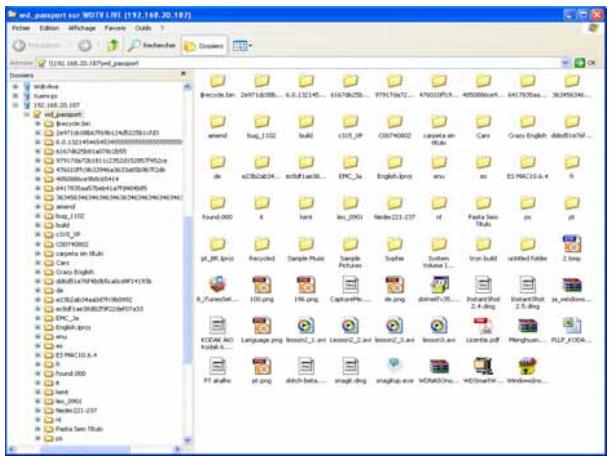This screenshot has height=457, width=609.
Task: Open the Affichage menu
Action: [x=82, y=28]
